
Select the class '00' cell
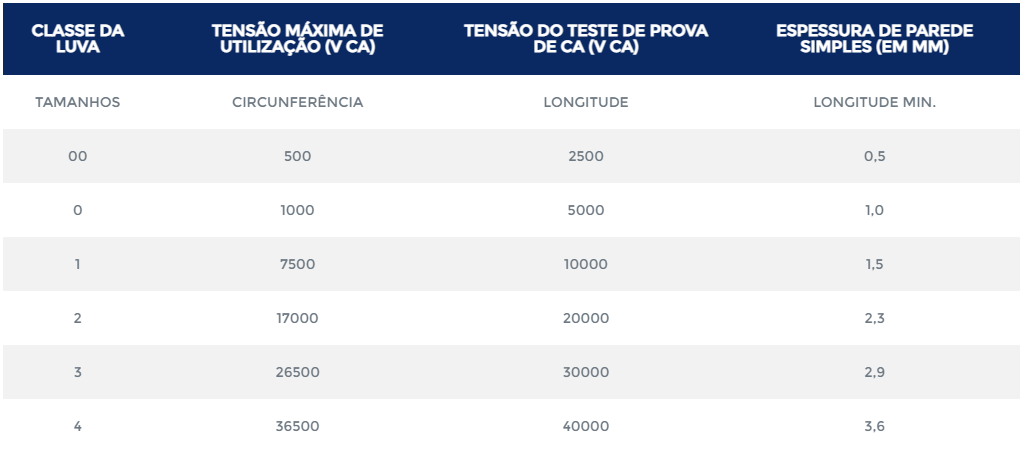(78, 156)
